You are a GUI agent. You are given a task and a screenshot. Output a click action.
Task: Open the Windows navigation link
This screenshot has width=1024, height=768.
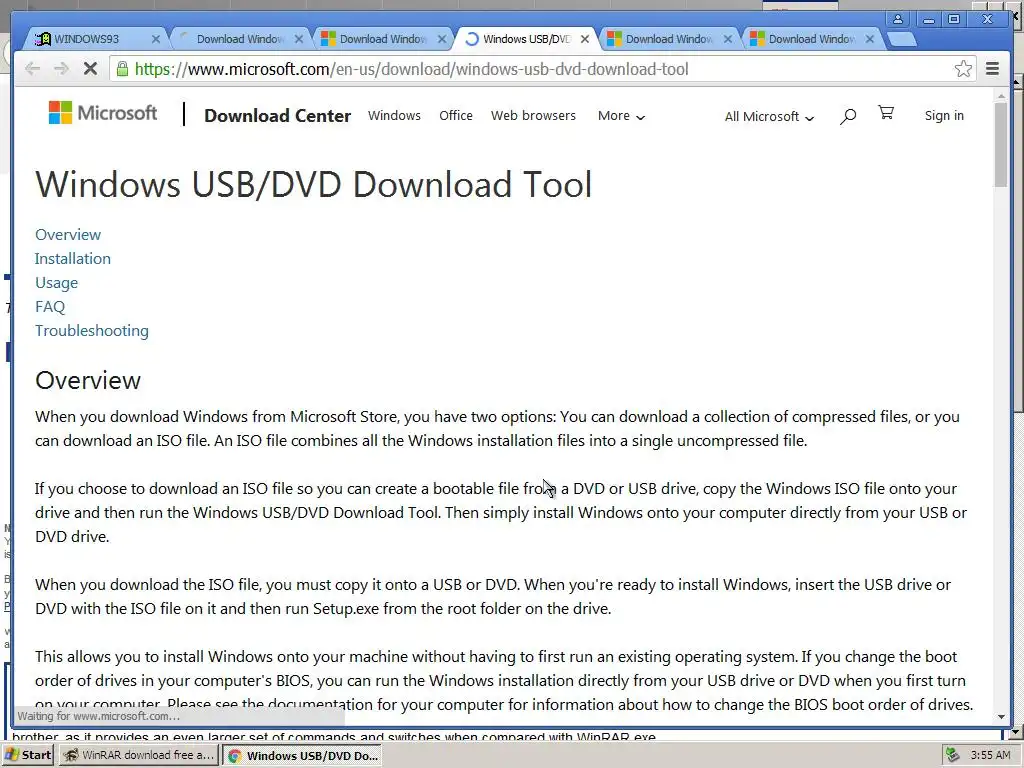[394, 116]
